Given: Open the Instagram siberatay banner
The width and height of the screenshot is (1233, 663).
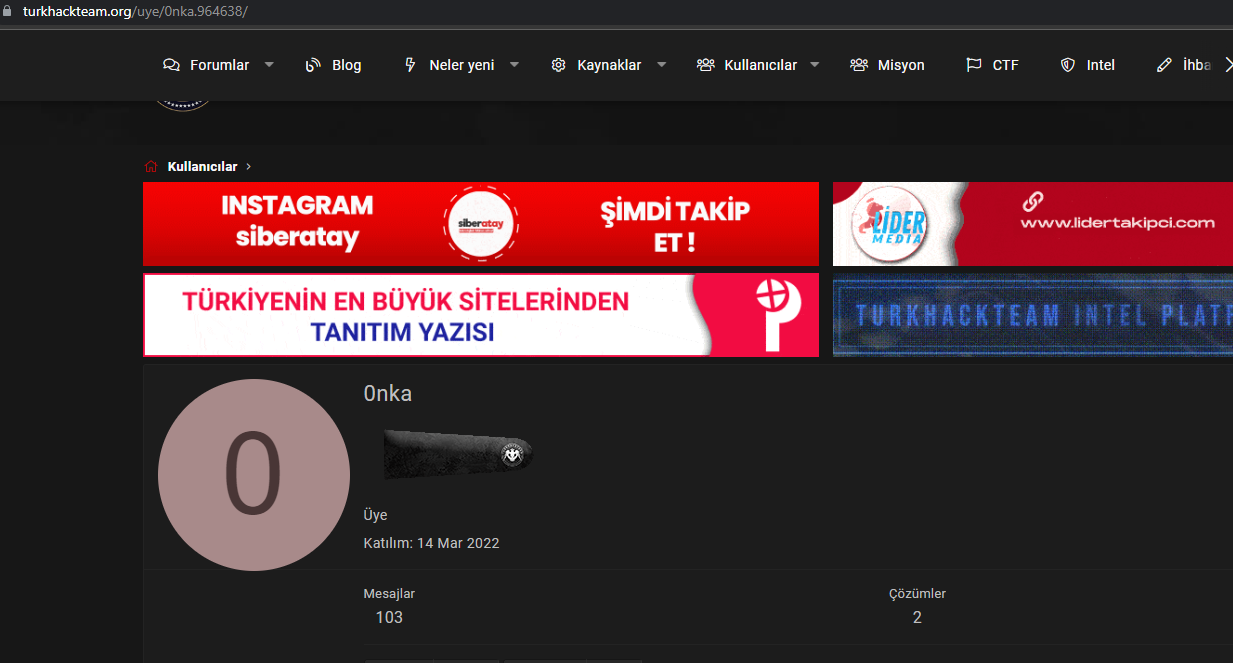Looking at the screenshot, I should click(481, 224).
